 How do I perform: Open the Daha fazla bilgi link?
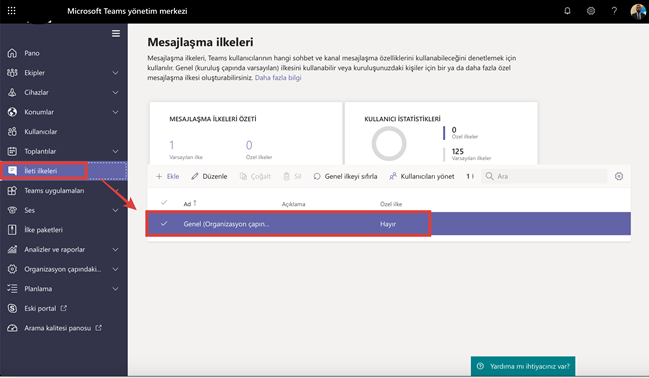click(278, 78)
